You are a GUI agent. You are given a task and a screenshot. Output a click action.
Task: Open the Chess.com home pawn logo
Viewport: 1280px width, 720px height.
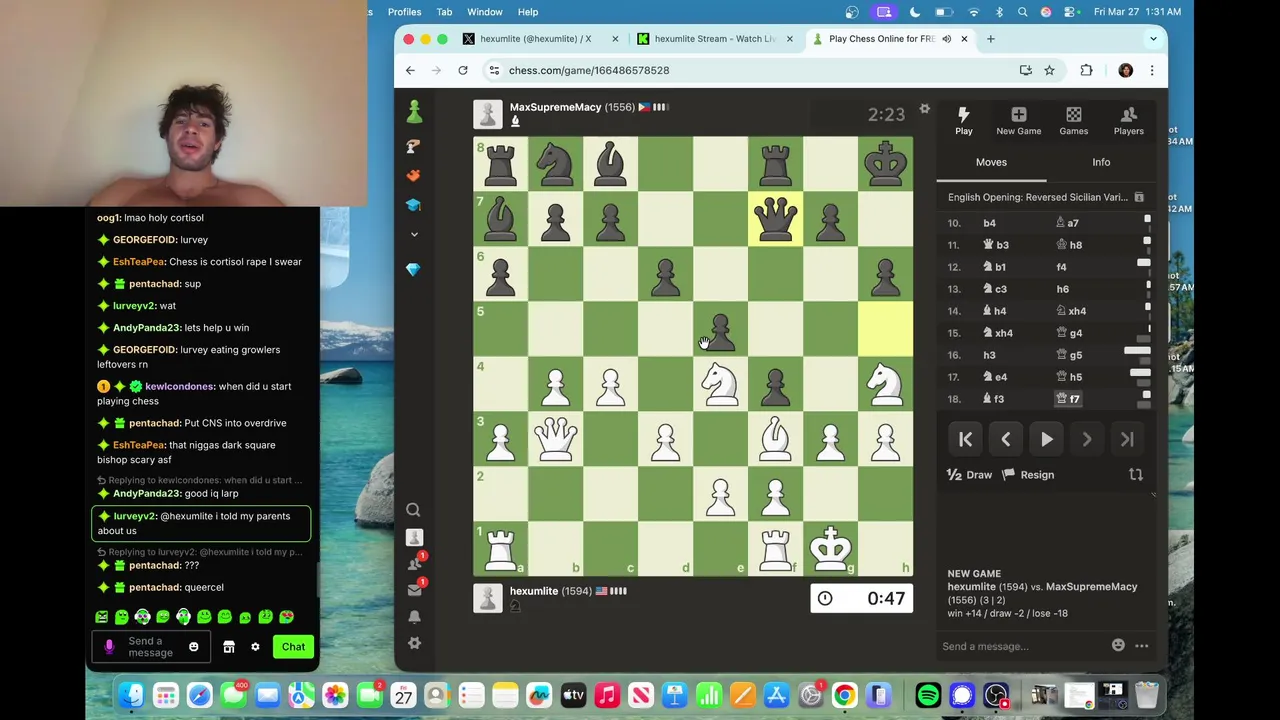[x=414, y=111]
